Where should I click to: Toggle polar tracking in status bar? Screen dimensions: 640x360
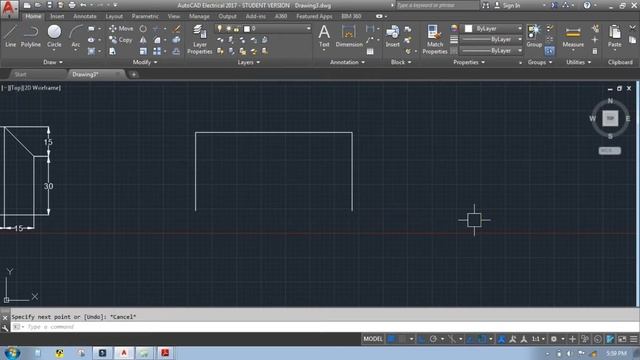[x=433, y=339]
